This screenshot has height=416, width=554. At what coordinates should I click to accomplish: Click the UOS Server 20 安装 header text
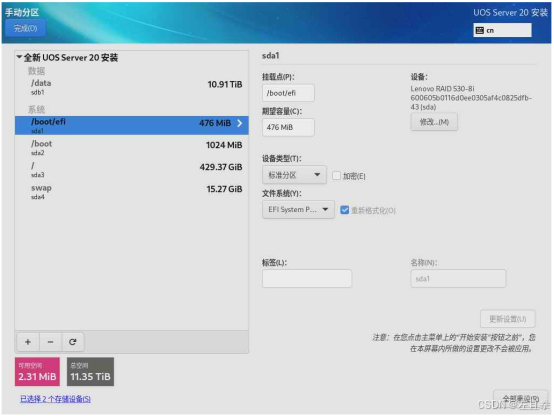pos(511,12)
